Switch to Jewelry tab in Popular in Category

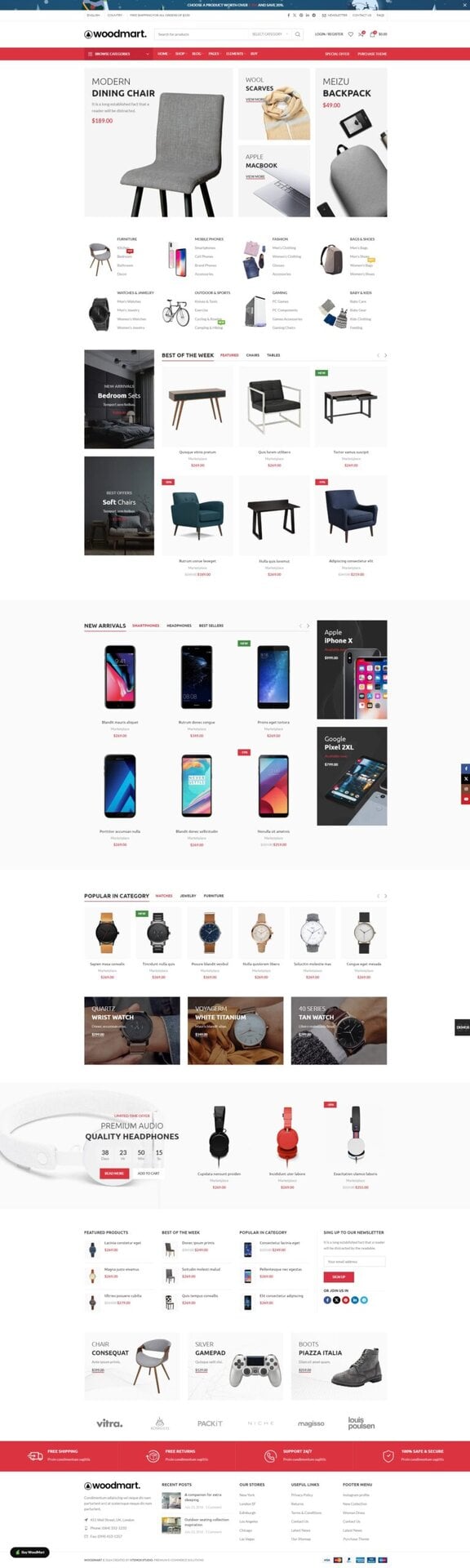[188, 896]
